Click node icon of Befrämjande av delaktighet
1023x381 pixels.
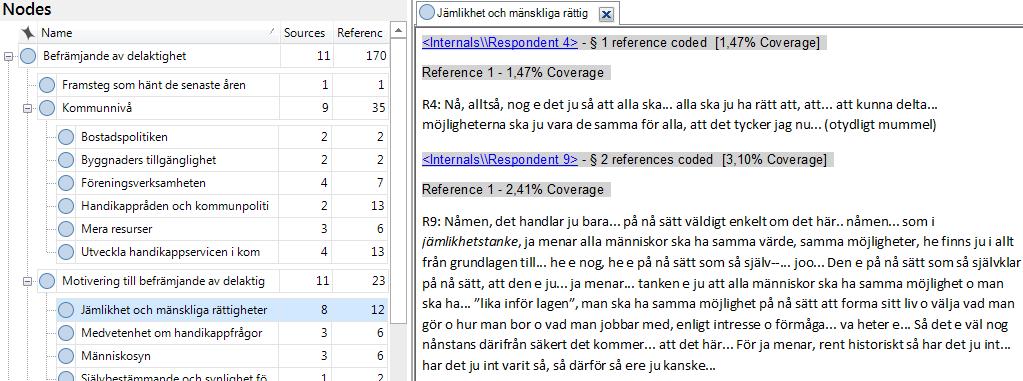27,56
